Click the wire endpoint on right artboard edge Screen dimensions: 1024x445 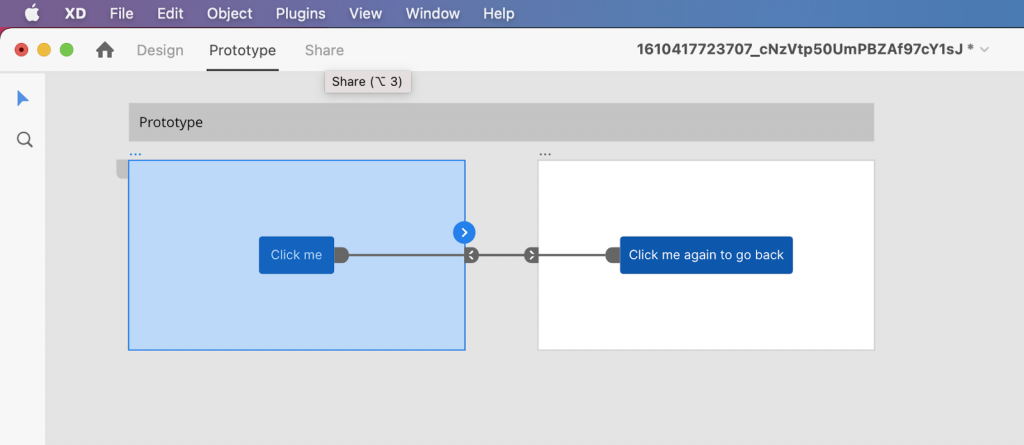[x=531, y=255]
